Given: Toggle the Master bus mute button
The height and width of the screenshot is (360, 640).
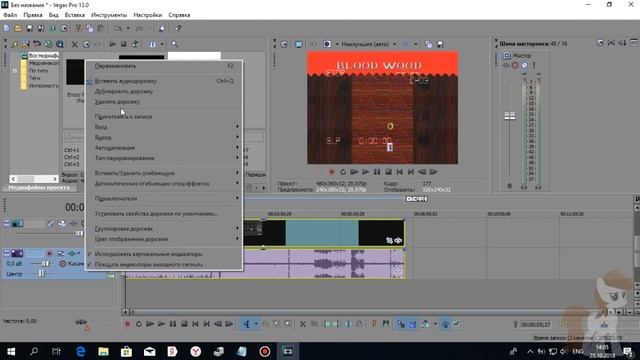Looking at the screenshot, I should [524, 65].
